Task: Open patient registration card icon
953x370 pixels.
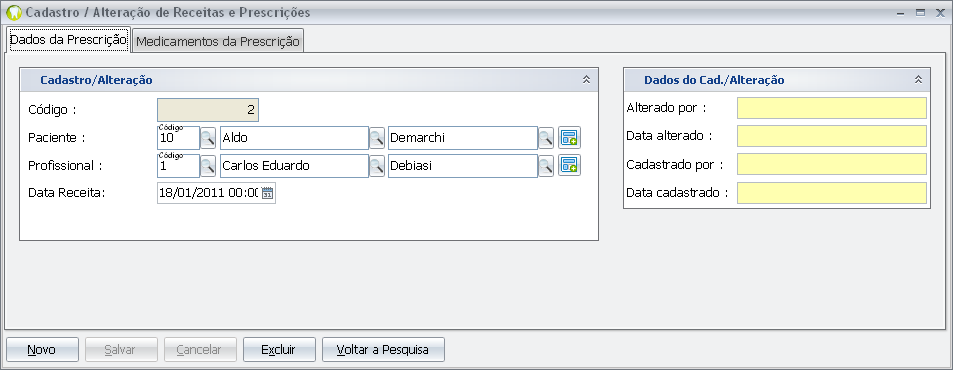Action: [569, 138]
